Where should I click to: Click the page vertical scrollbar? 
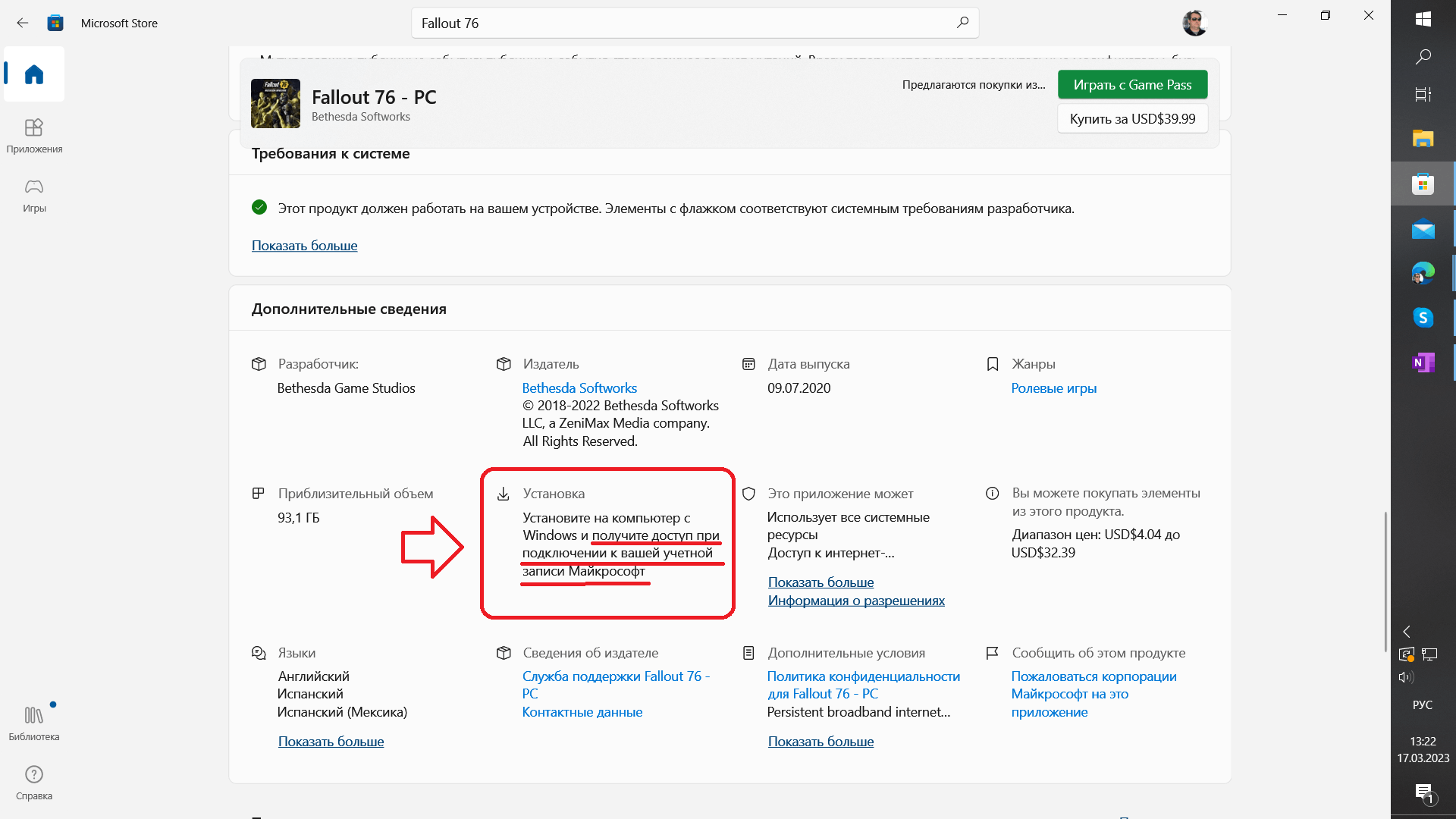pos(1386,581)
